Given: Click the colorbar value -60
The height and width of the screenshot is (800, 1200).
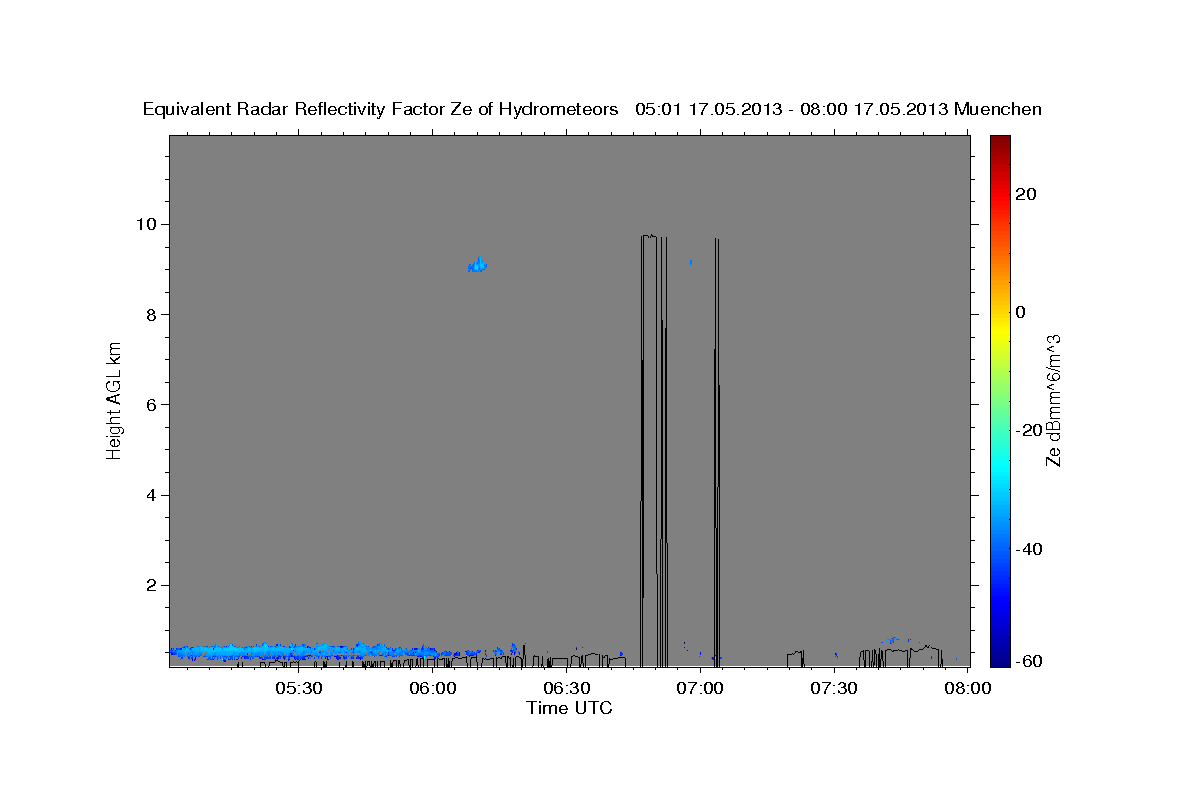Looking at the screenshot, I should [x=1028, y=661].
